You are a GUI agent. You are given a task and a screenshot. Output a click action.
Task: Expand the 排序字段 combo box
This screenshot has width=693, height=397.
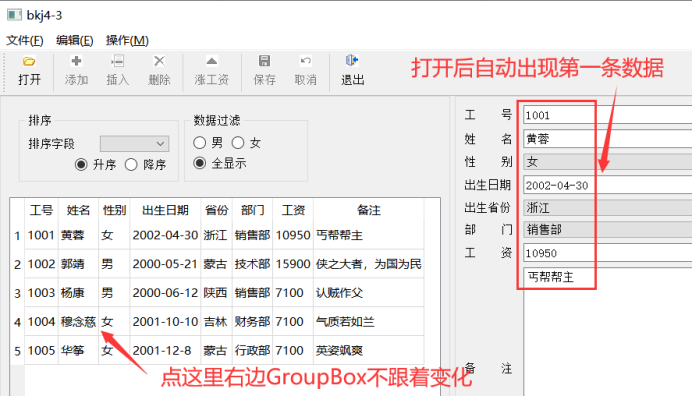coord(134,144)
